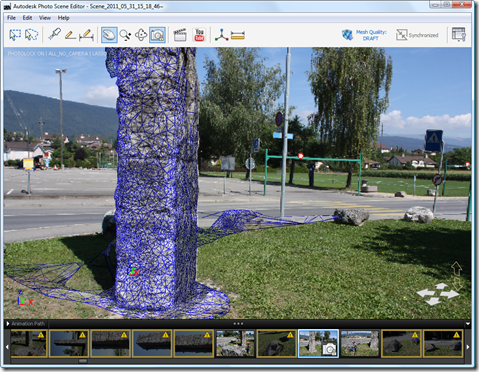Open the settings panel with wrench icon
479x372 pixels.
tap(459, 34)
